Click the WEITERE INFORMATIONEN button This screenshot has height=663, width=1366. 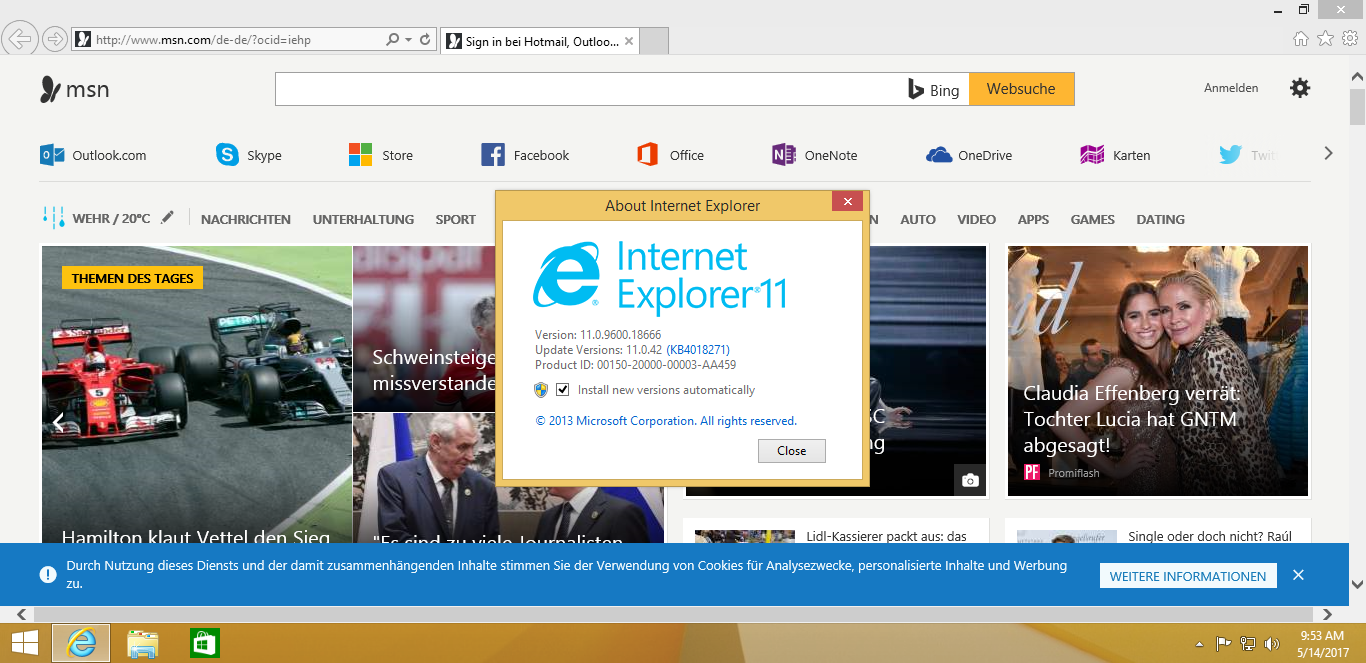tap(1188, 576)
